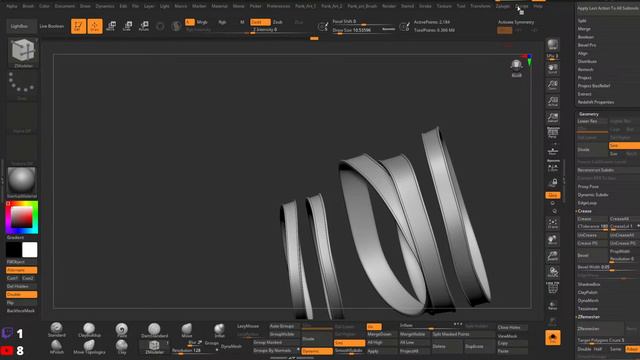Image resolution: width=640 pixels, height=360 pixels.
Task: Open the Render menu
Action: pos(389,6)
